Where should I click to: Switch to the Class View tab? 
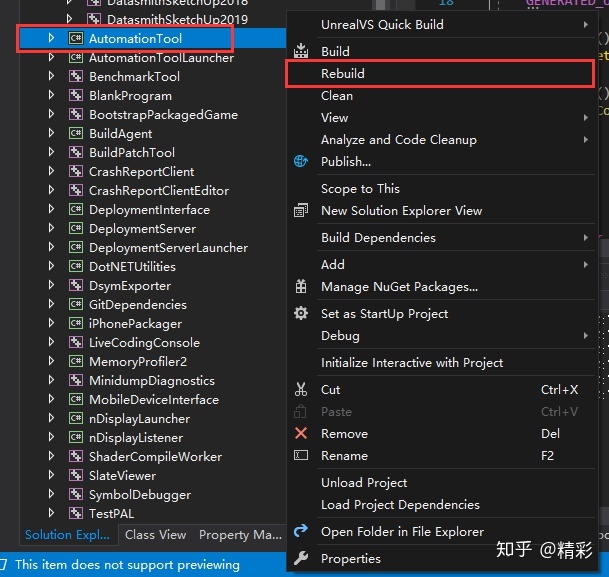(x=155, y=535)
